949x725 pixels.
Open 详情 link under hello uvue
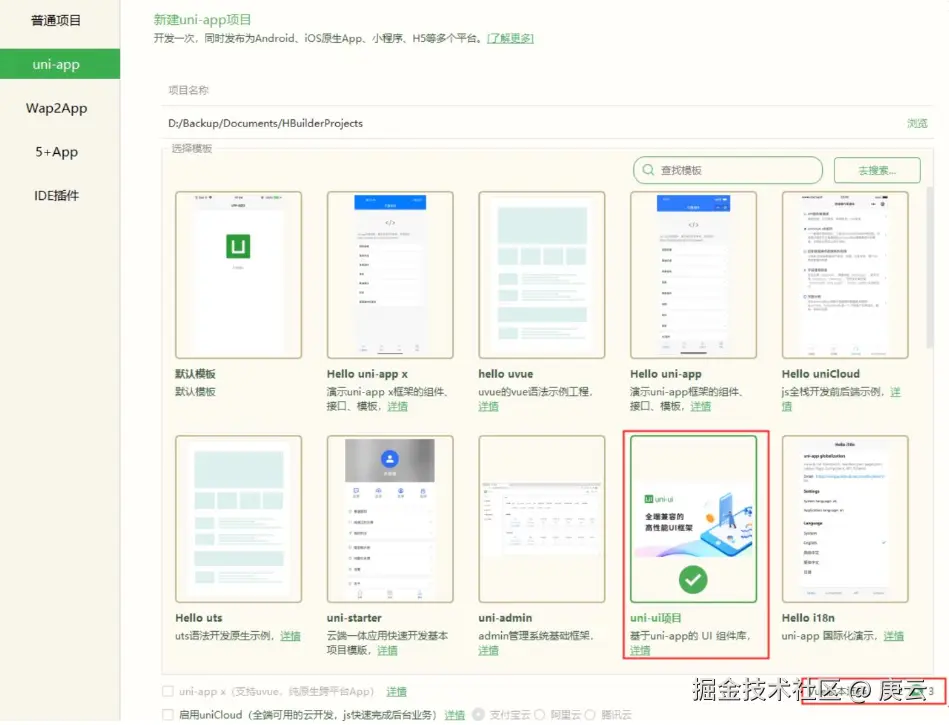pos(488,406)
